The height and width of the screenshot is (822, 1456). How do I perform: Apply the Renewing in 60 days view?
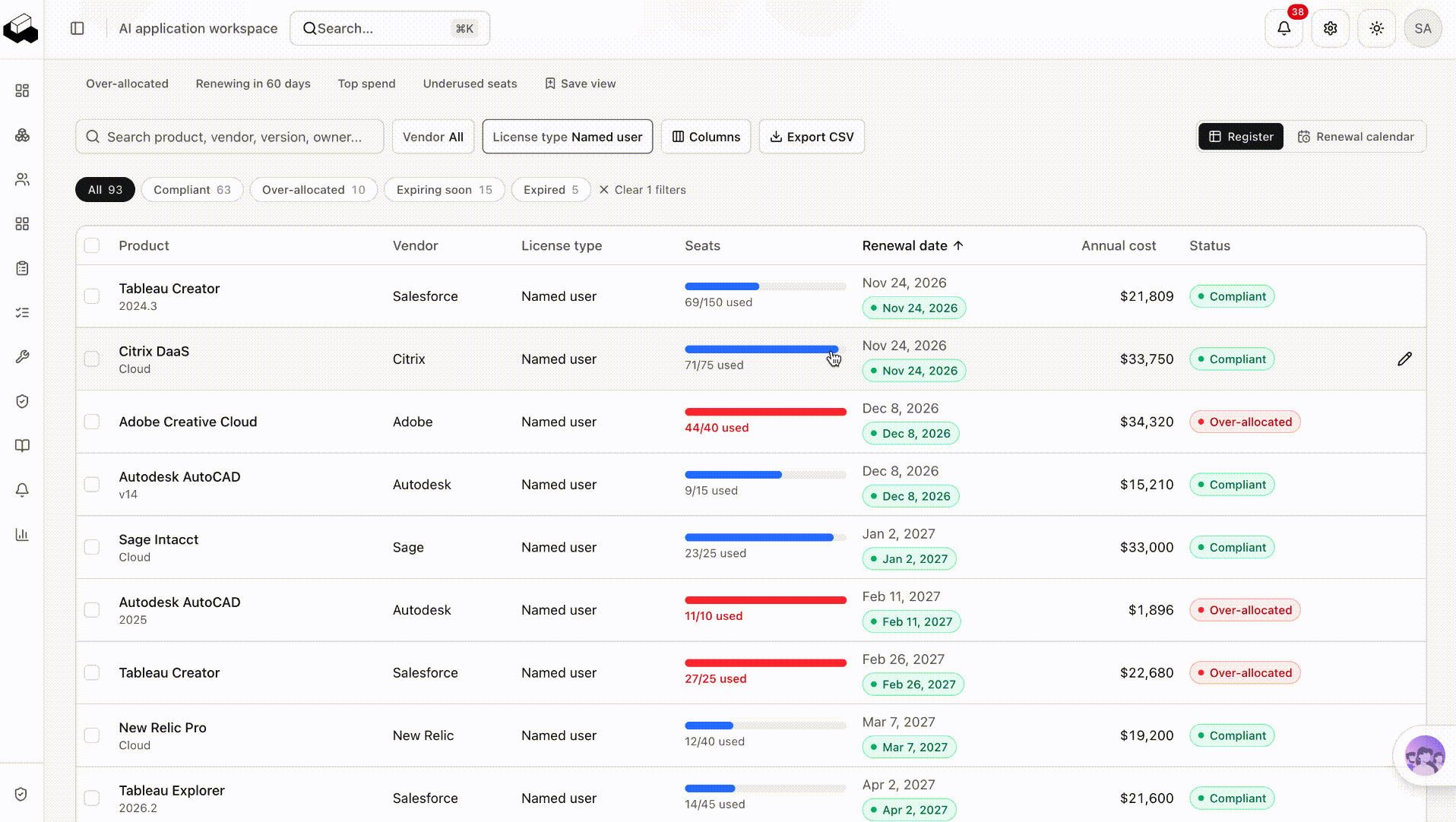point(253,84)
